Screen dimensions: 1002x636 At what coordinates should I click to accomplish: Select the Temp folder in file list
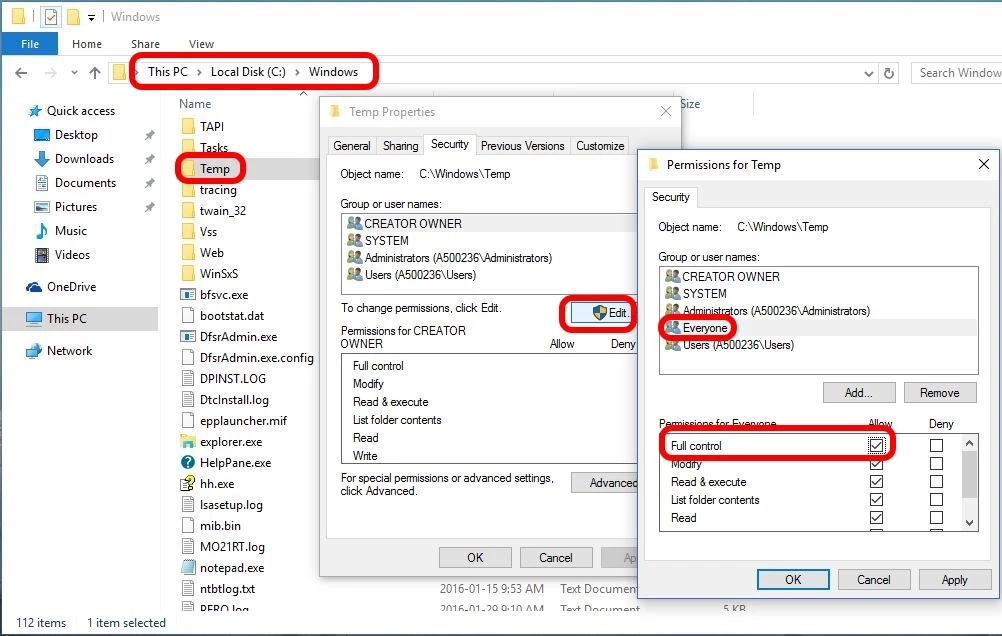(214, 169)
